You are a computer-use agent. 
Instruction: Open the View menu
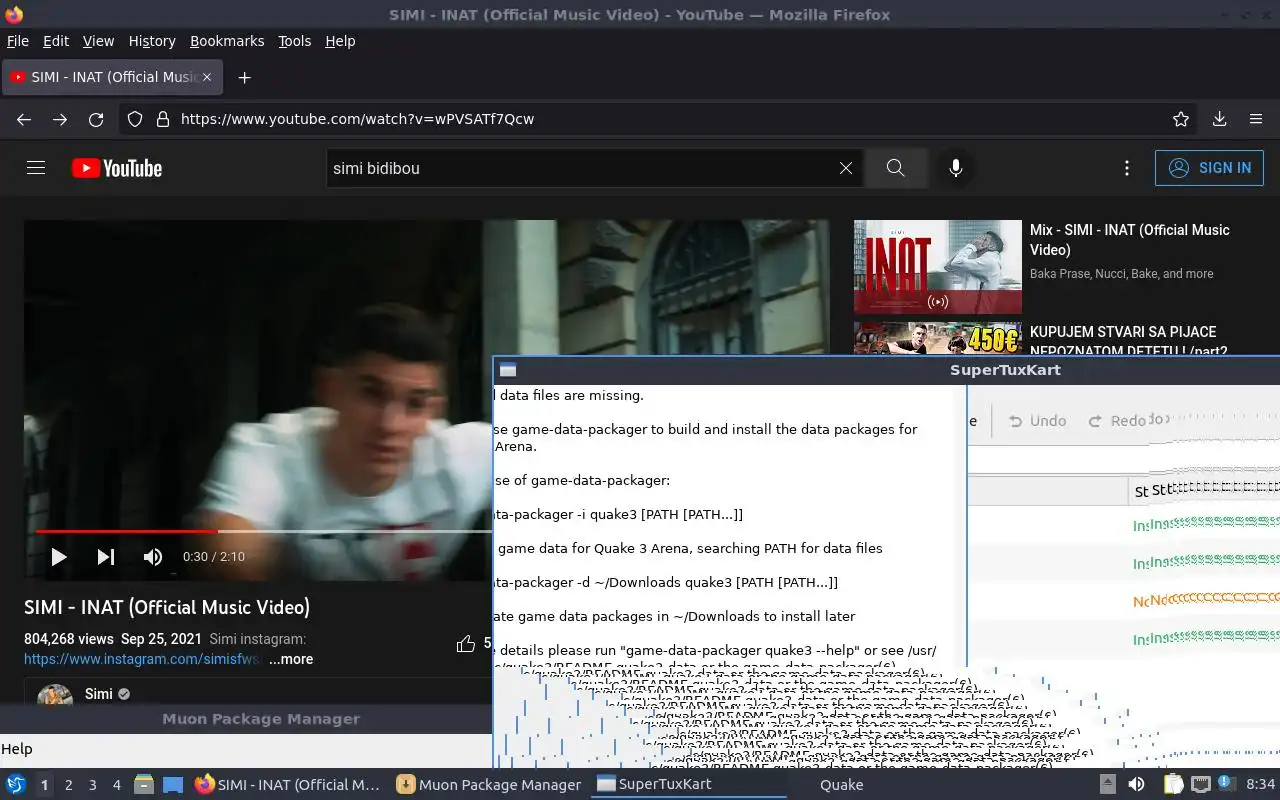pos(98,41)
